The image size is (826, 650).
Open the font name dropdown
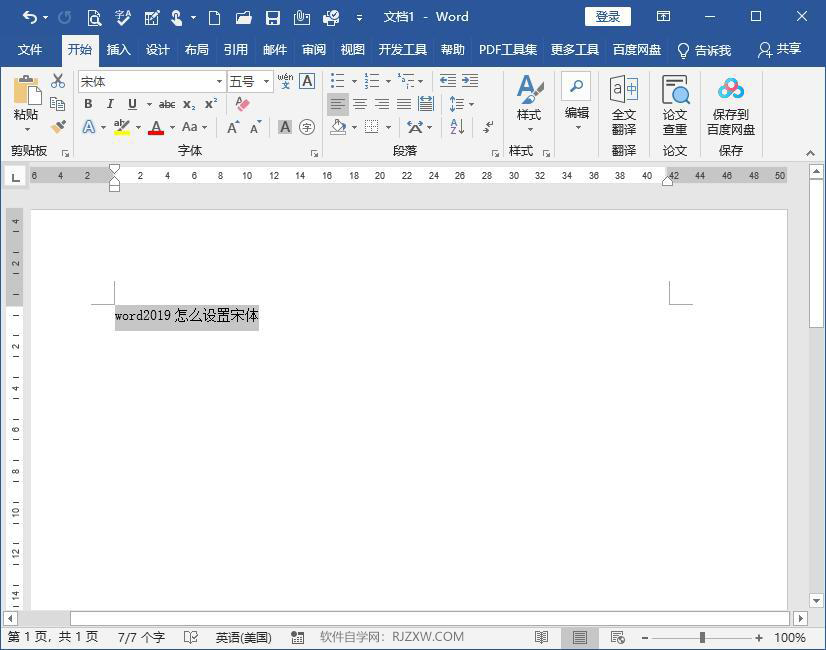pos(219,81)
